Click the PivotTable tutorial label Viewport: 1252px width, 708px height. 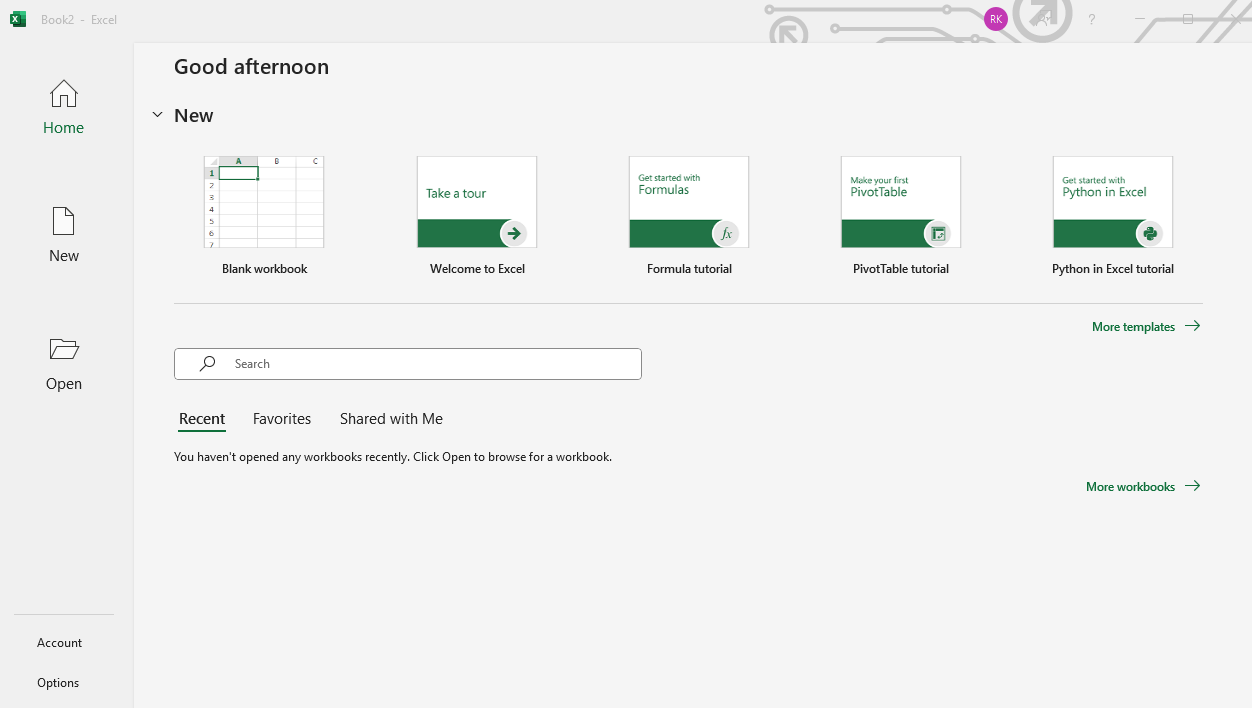coord(901,269)
